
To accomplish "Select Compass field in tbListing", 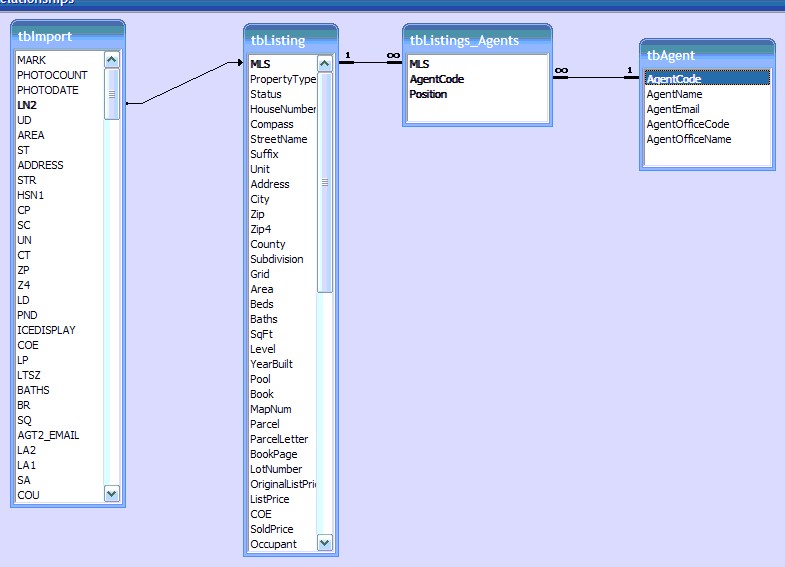I will pyautogui.click(x=272, y=124).
